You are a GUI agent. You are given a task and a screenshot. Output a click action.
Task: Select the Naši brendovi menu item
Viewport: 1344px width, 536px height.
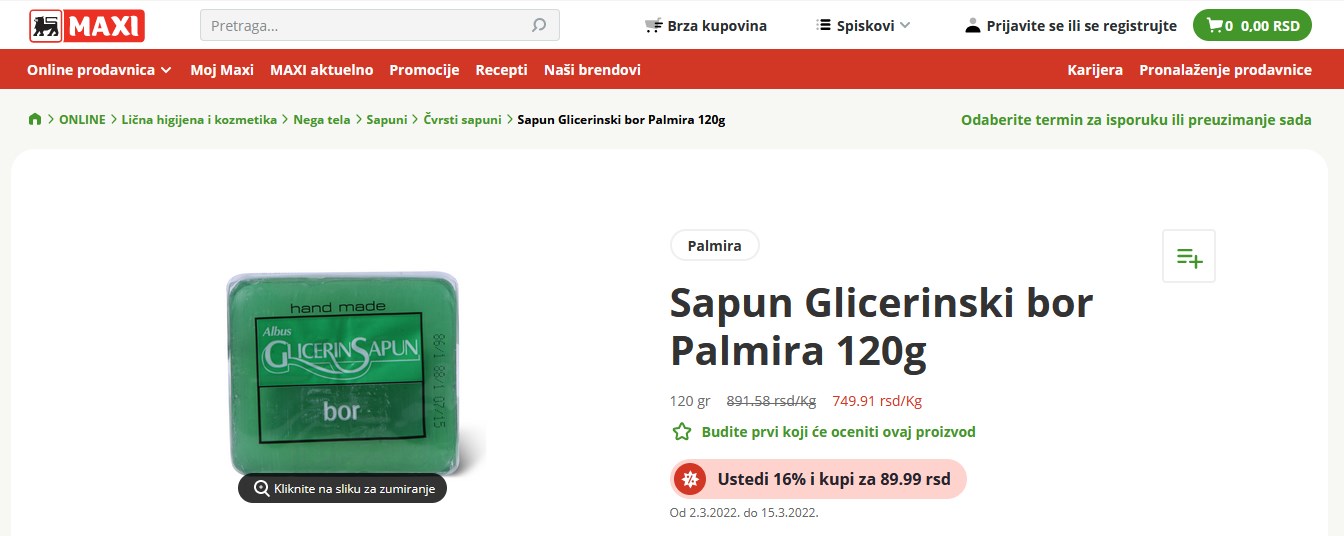pyautogui.click(x=592, y=70)
